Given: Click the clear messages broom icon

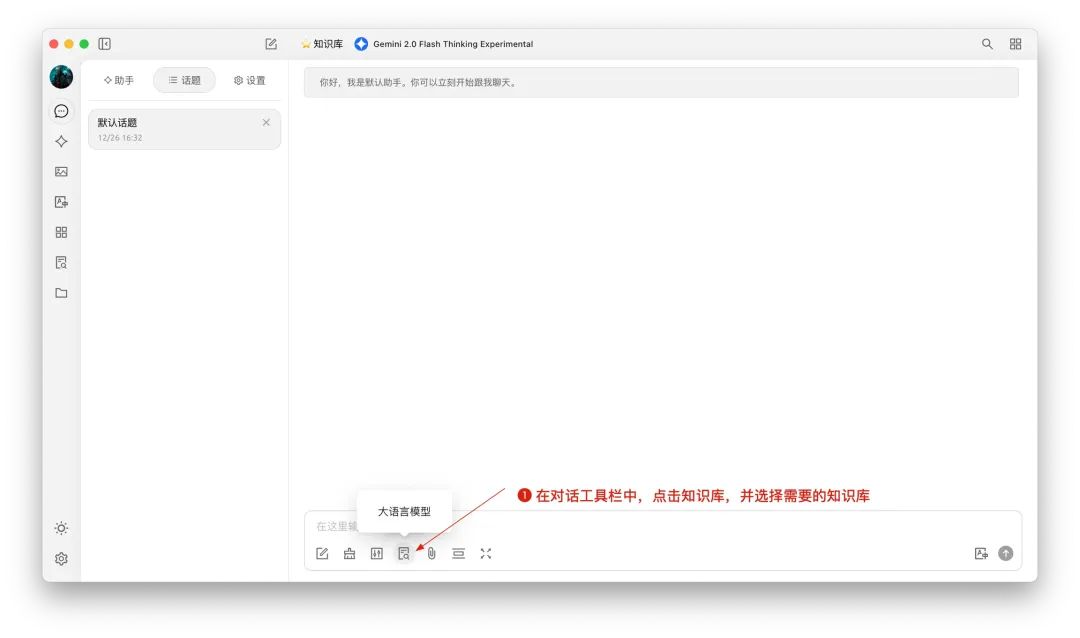Looking at the screenshot, I should click(x=349, y=553).
